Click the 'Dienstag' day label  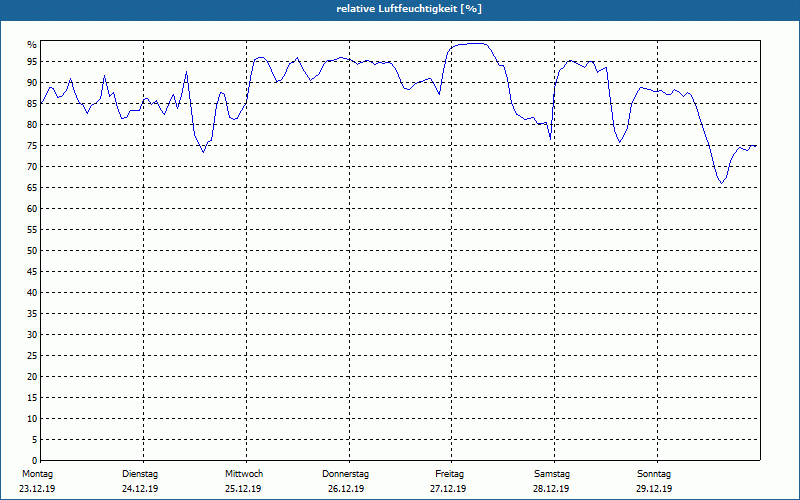[140, 474]
